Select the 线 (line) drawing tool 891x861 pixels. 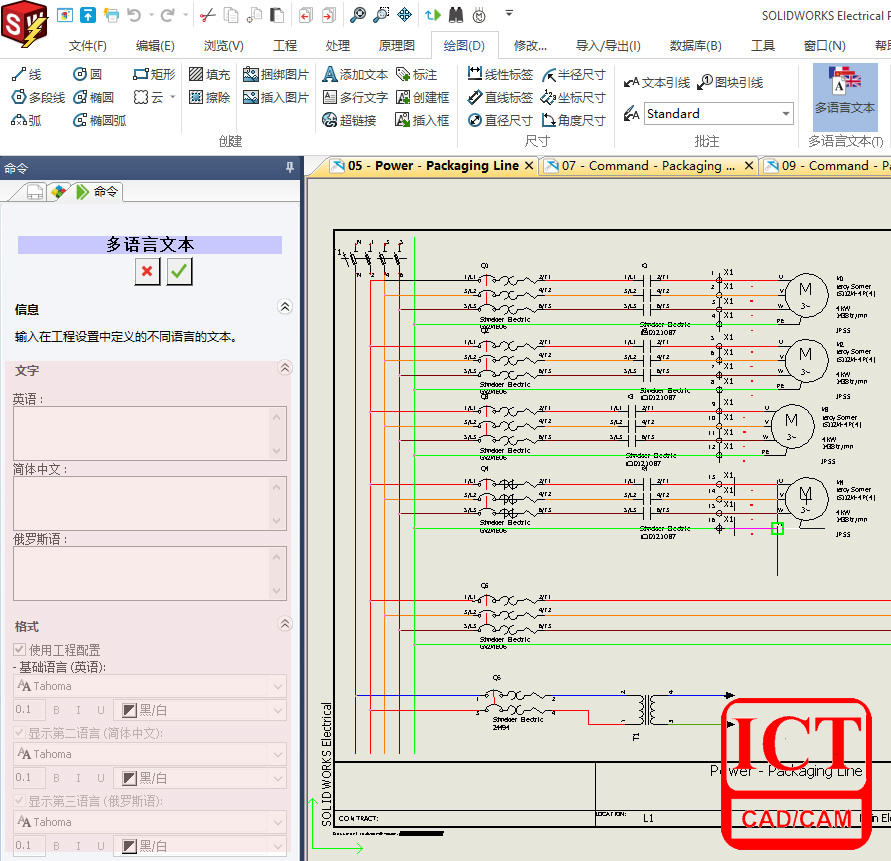[x=27, y=74]
